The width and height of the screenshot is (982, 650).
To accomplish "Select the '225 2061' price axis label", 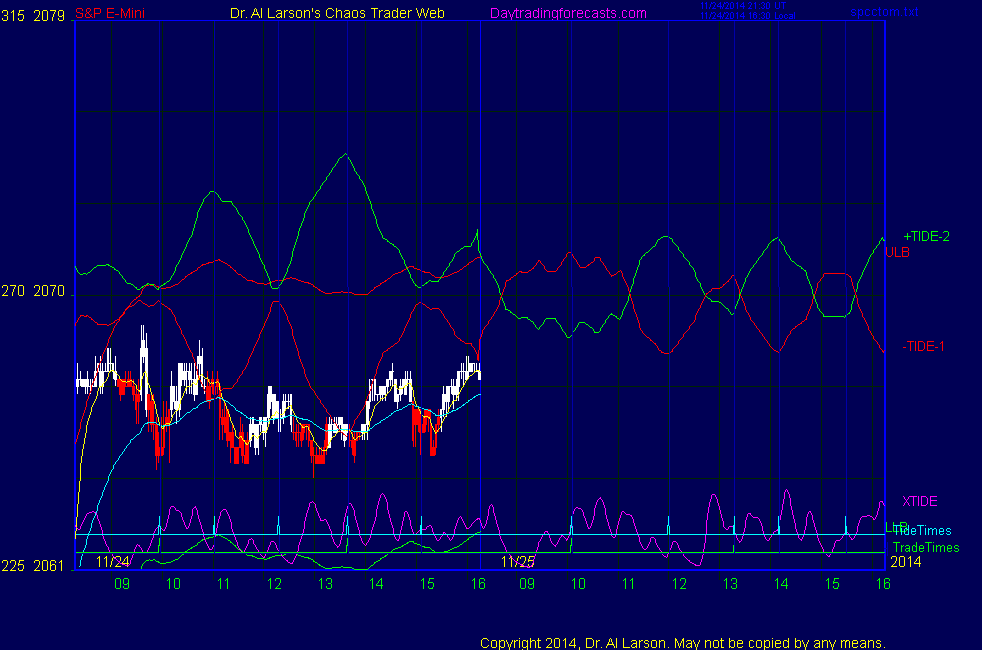I will point(33,566).
